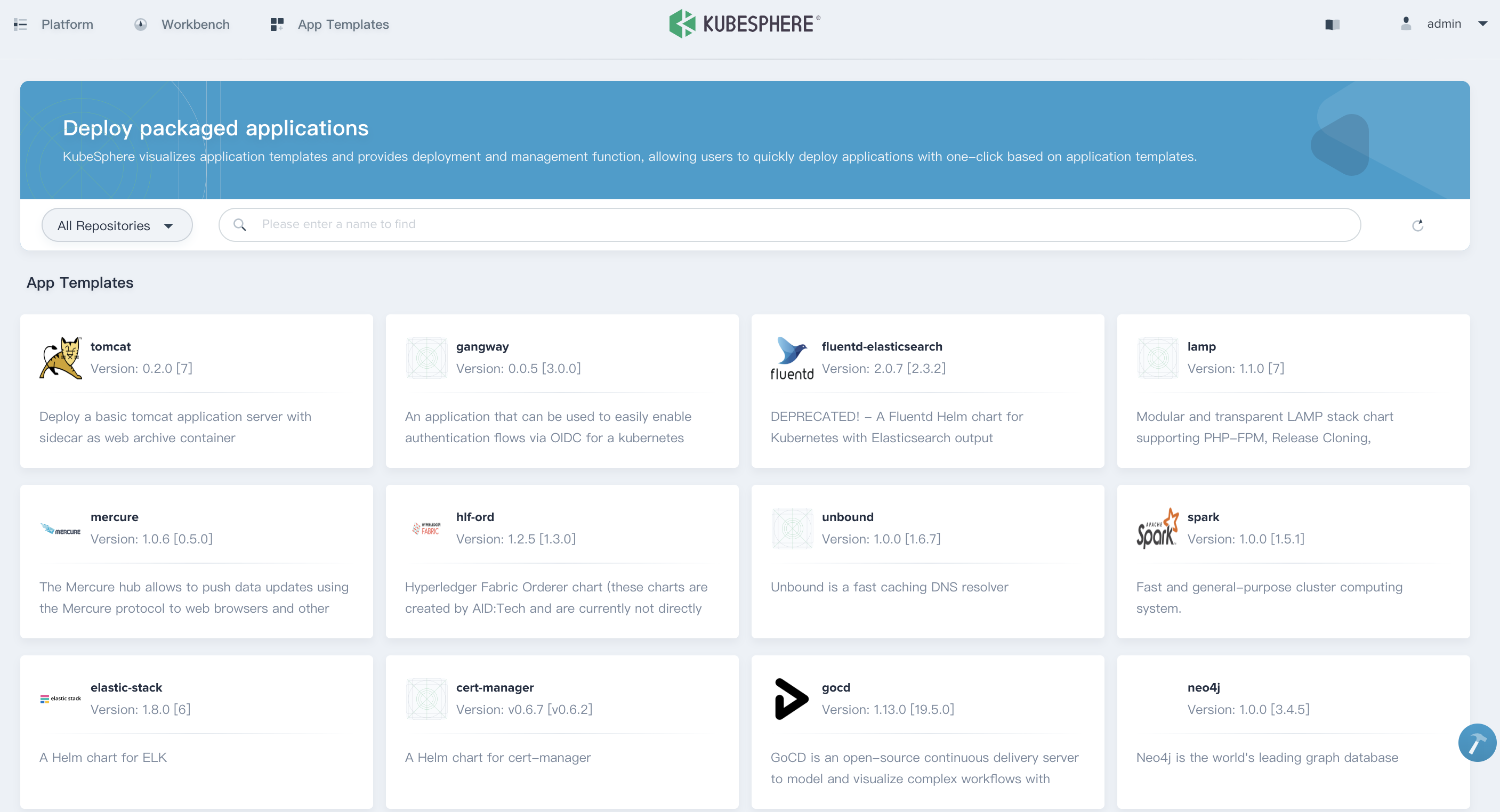1500x812 pixels.
Task: Click 'Version: v0.6.7 [v0.6.2]' text
Action: (x=525, y=710)
